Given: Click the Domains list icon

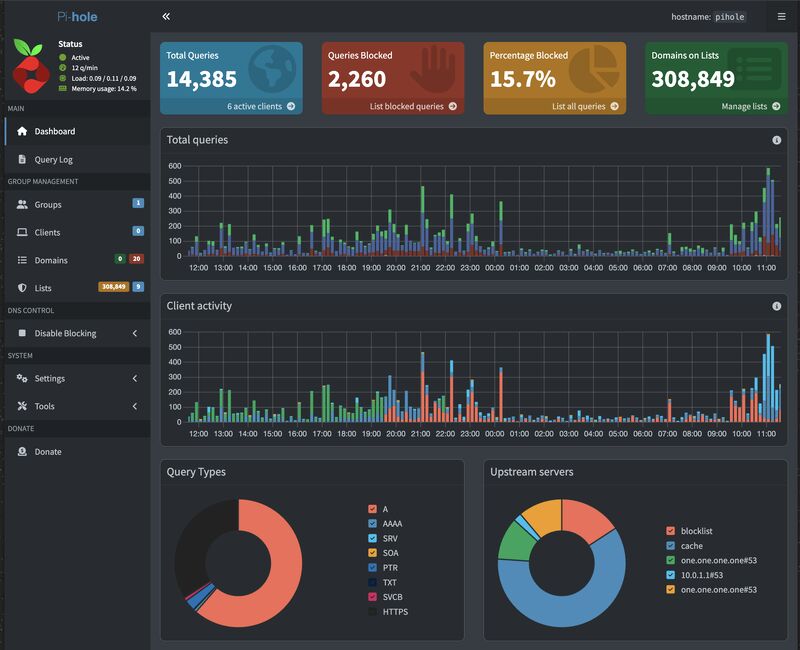Looking at the screenshot, I should 22,260.
